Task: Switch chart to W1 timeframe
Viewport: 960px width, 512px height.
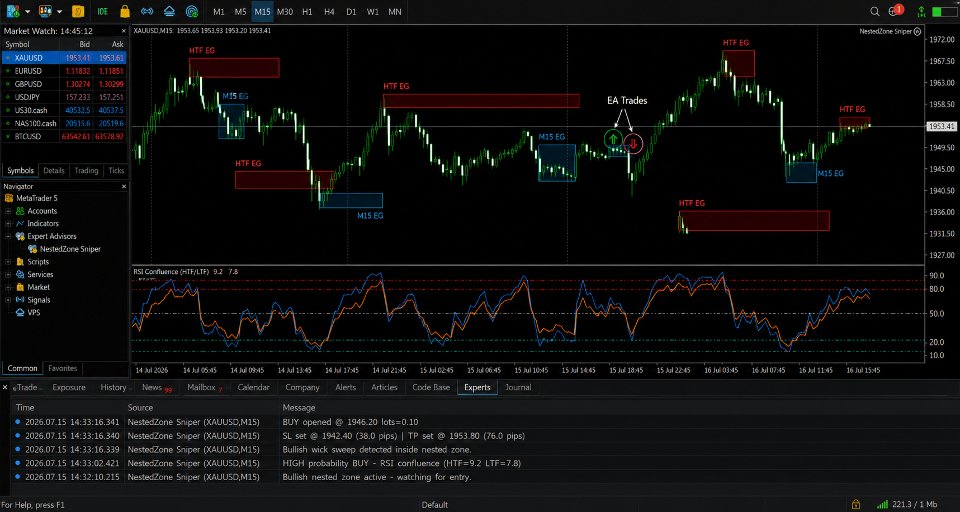Action: tap(373, 11)
